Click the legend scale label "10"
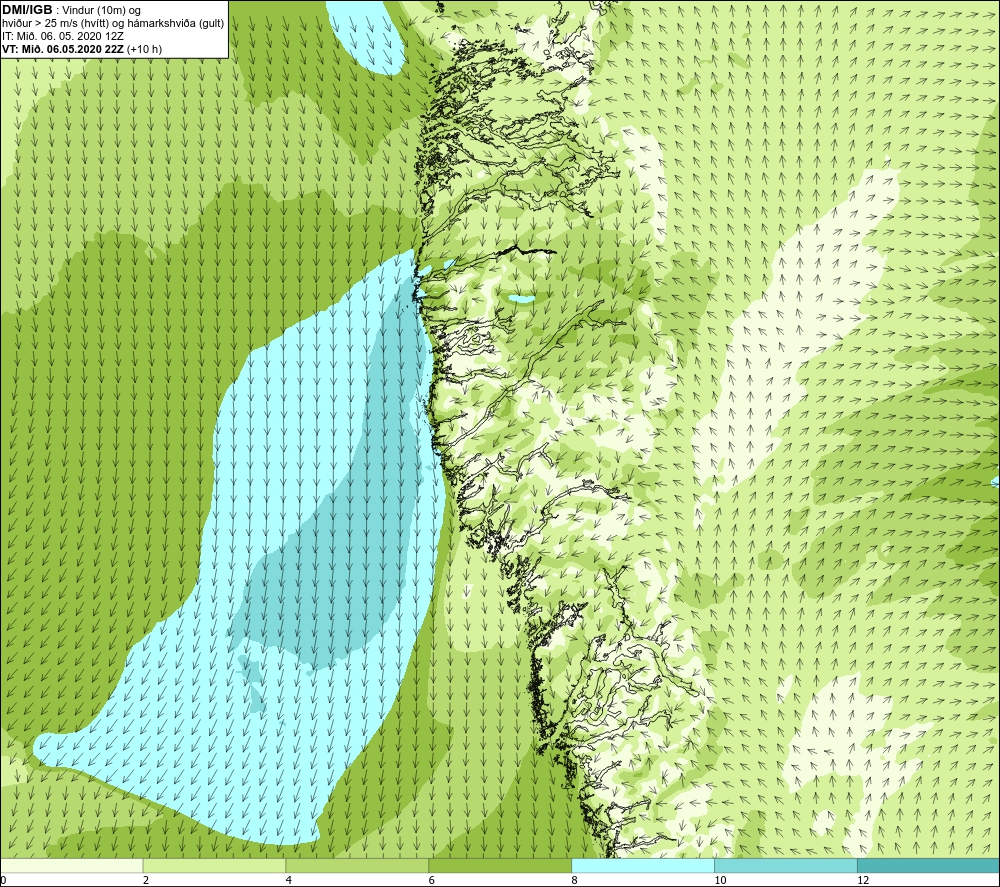 720,880
